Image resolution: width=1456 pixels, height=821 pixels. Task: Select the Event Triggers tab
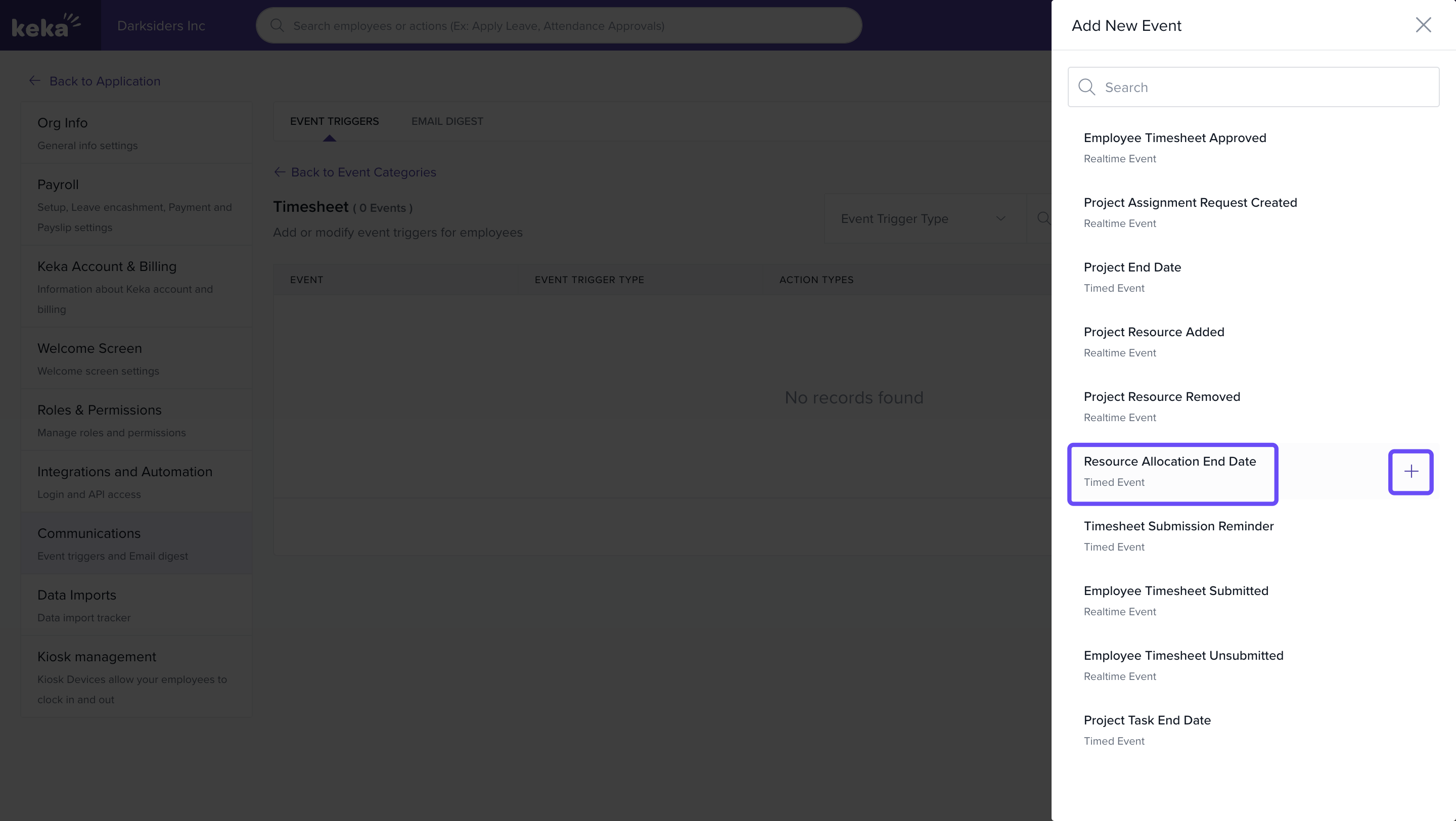click(x=334, y=121)
